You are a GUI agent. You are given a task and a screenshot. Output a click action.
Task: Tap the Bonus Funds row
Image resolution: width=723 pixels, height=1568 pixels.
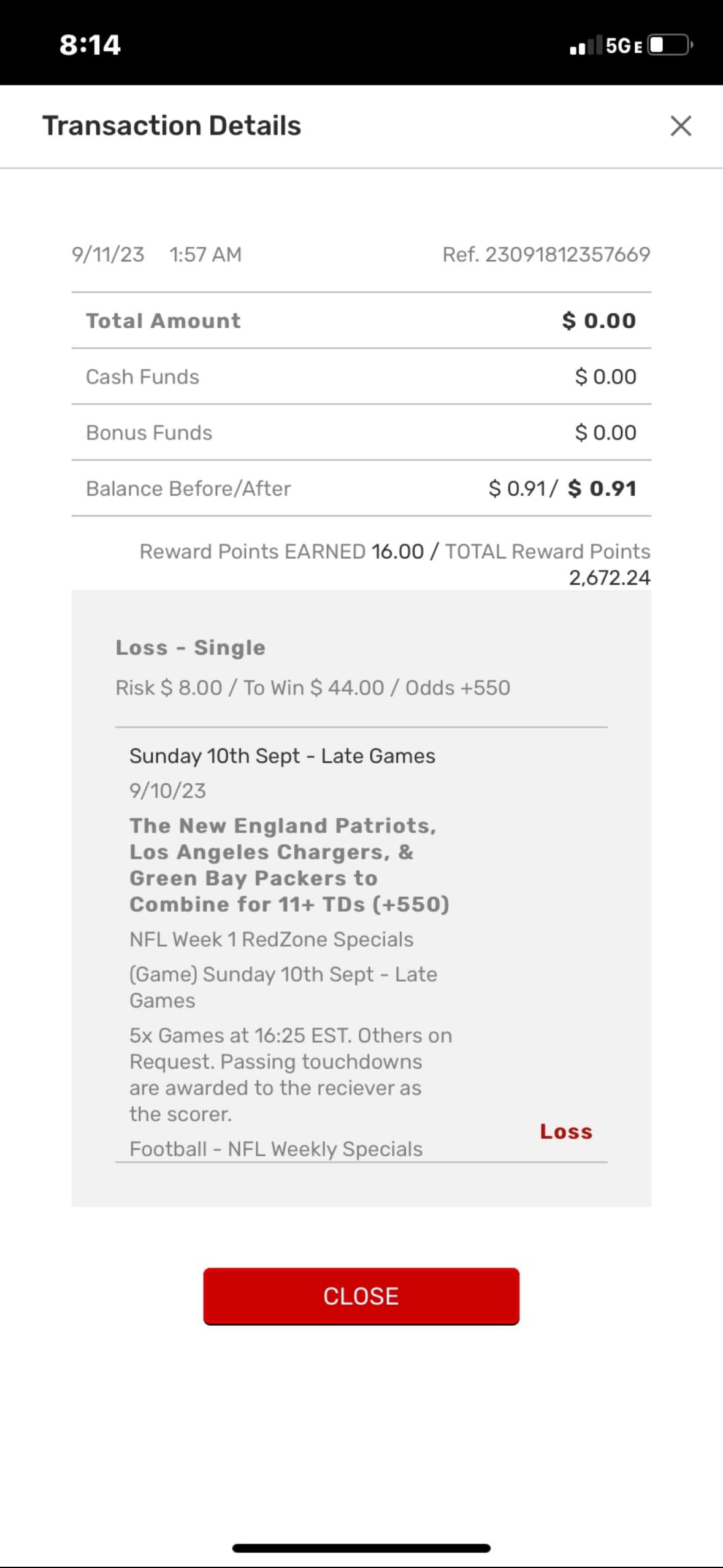pyautogui.click(x=361, y=432)
